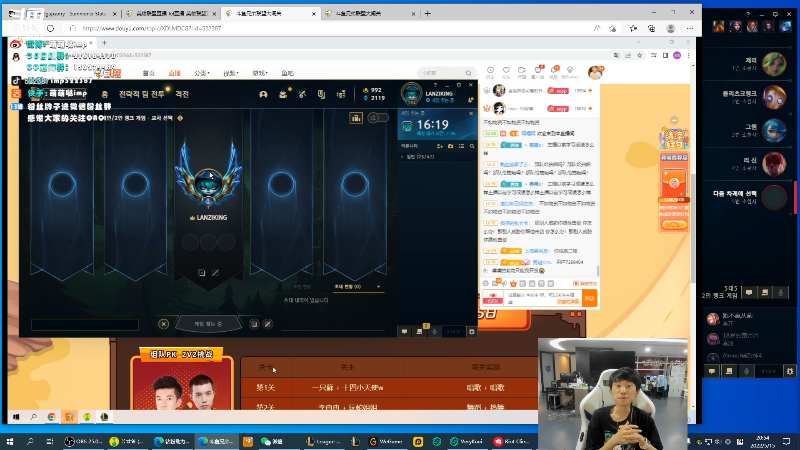The height and width of the screenshot is (450, 800).
Task: Open the 전략적 팀 전투 tab in League client
Action: point(142,94)
